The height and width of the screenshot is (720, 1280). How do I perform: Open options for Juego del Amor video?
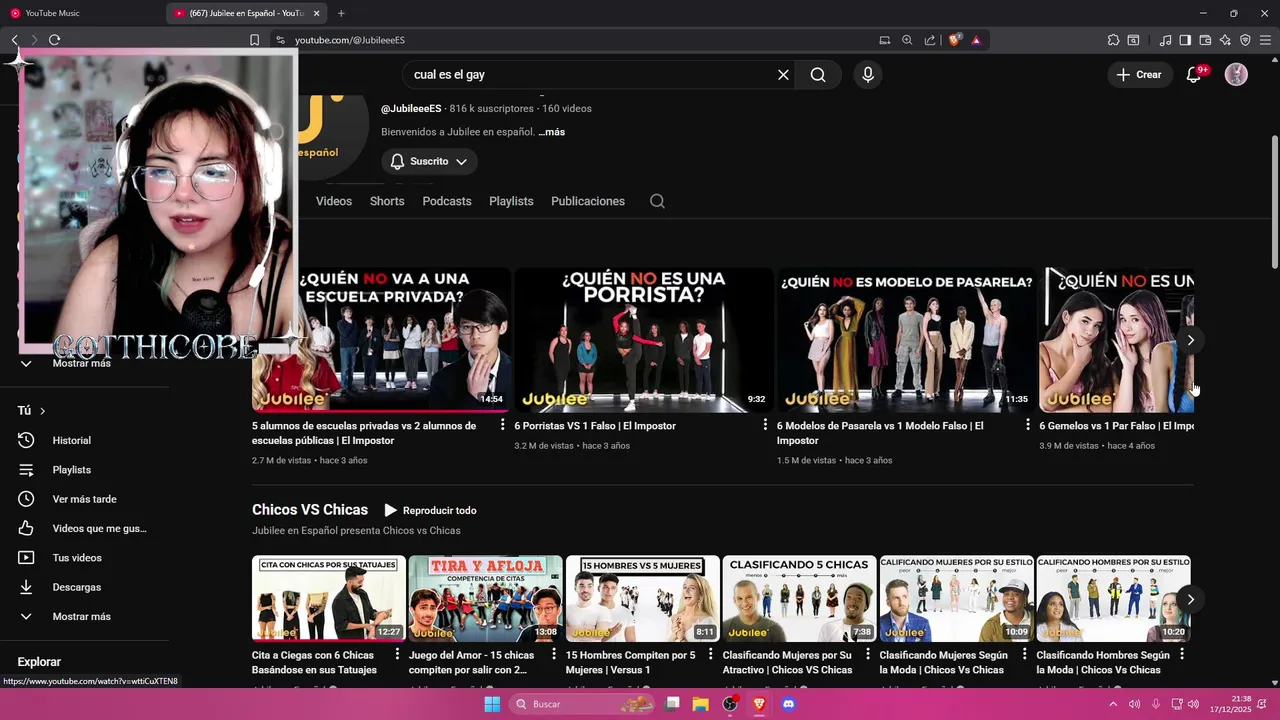click(x=554, y=655)
